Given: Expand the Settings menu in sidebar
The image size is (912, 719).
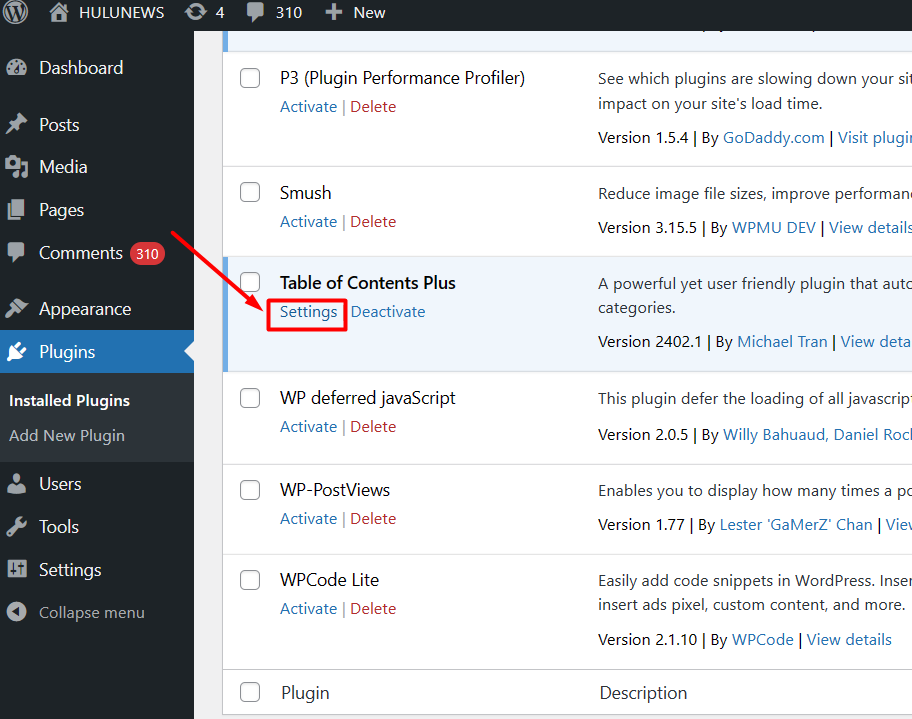Looking at the screenshot, I should coord(69,570).
